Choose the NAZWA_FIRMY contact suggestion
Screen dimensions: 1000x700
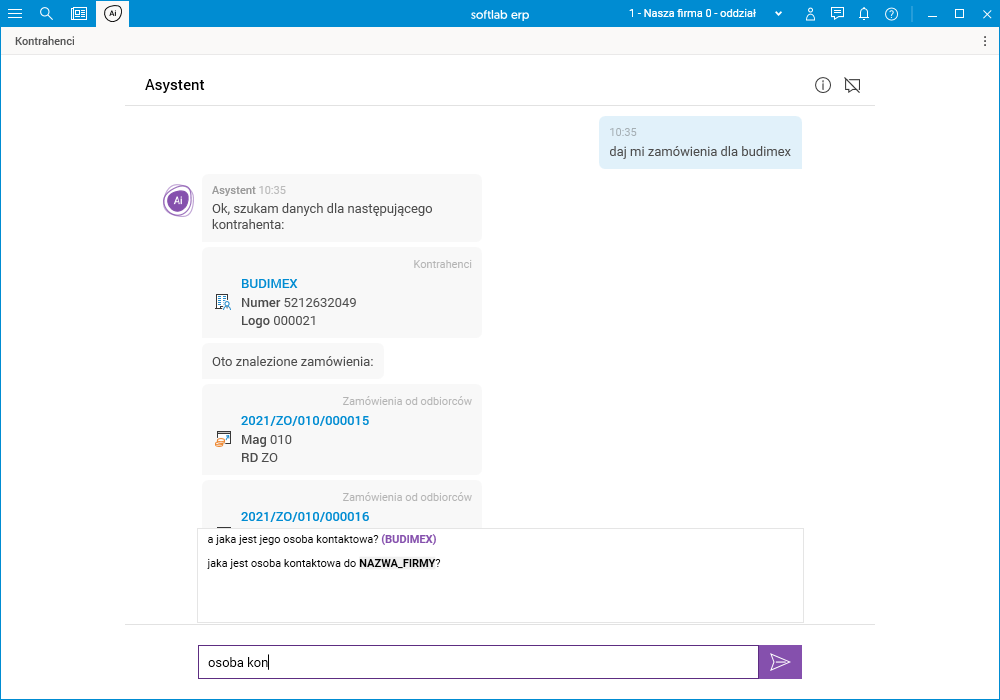[324, 563]
